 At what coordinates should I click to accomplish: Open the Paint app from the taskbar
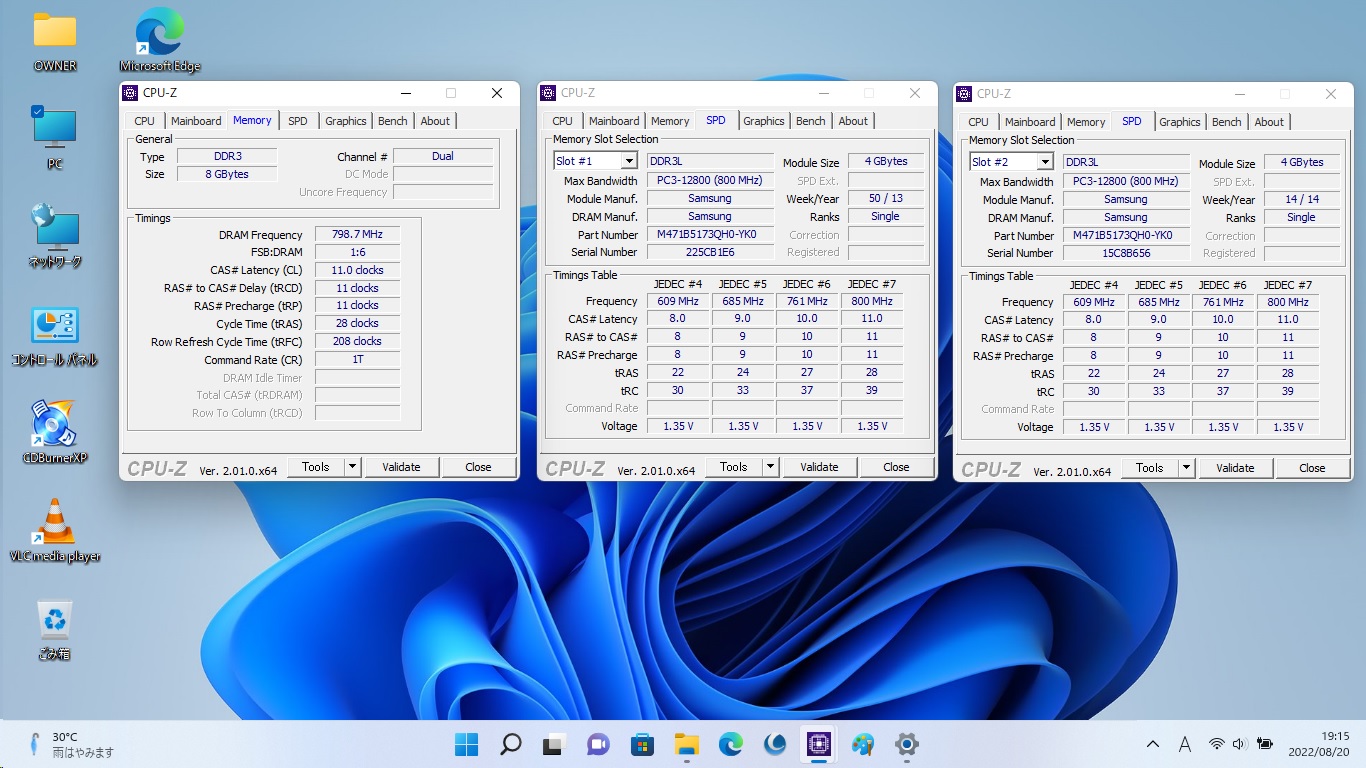point(862,744)
